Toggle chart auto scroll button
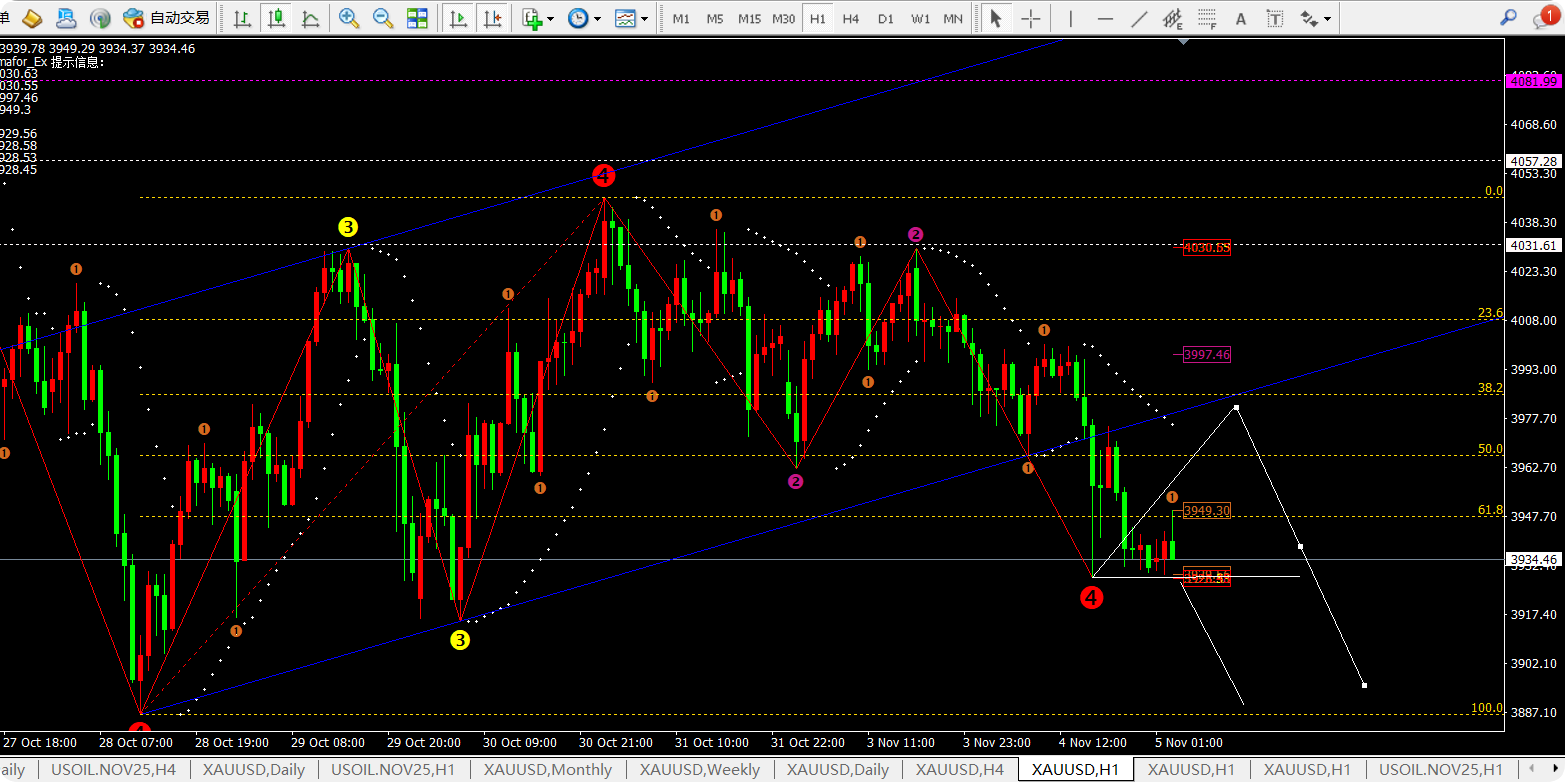Viewport: 1565px width, 782px height. click(459, 18)
